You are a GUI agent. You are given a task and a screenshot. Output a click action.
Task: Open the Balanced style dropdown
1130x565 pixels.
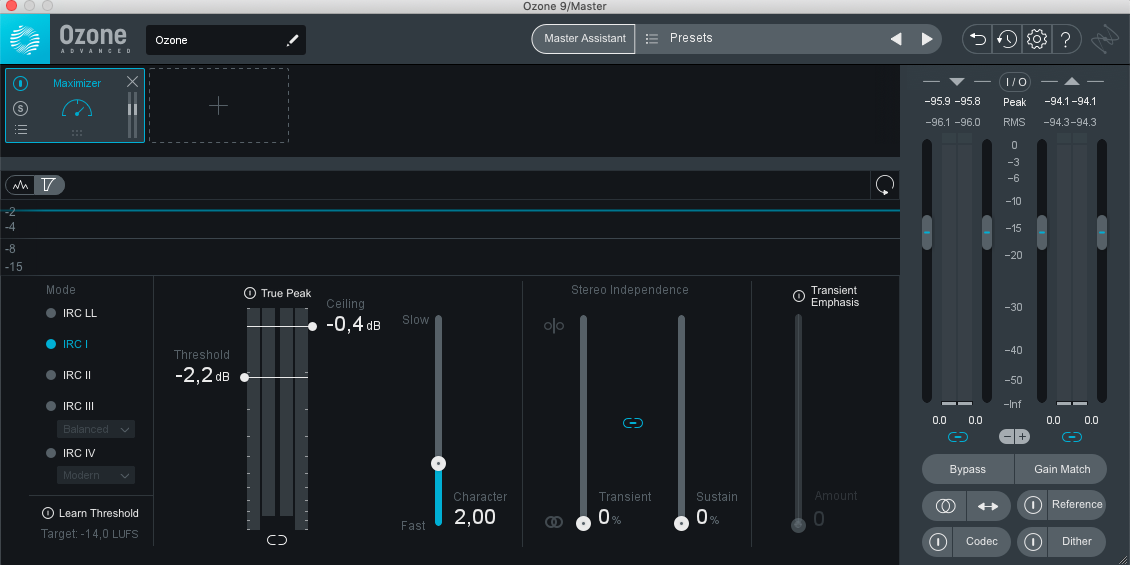coord(96,430)
